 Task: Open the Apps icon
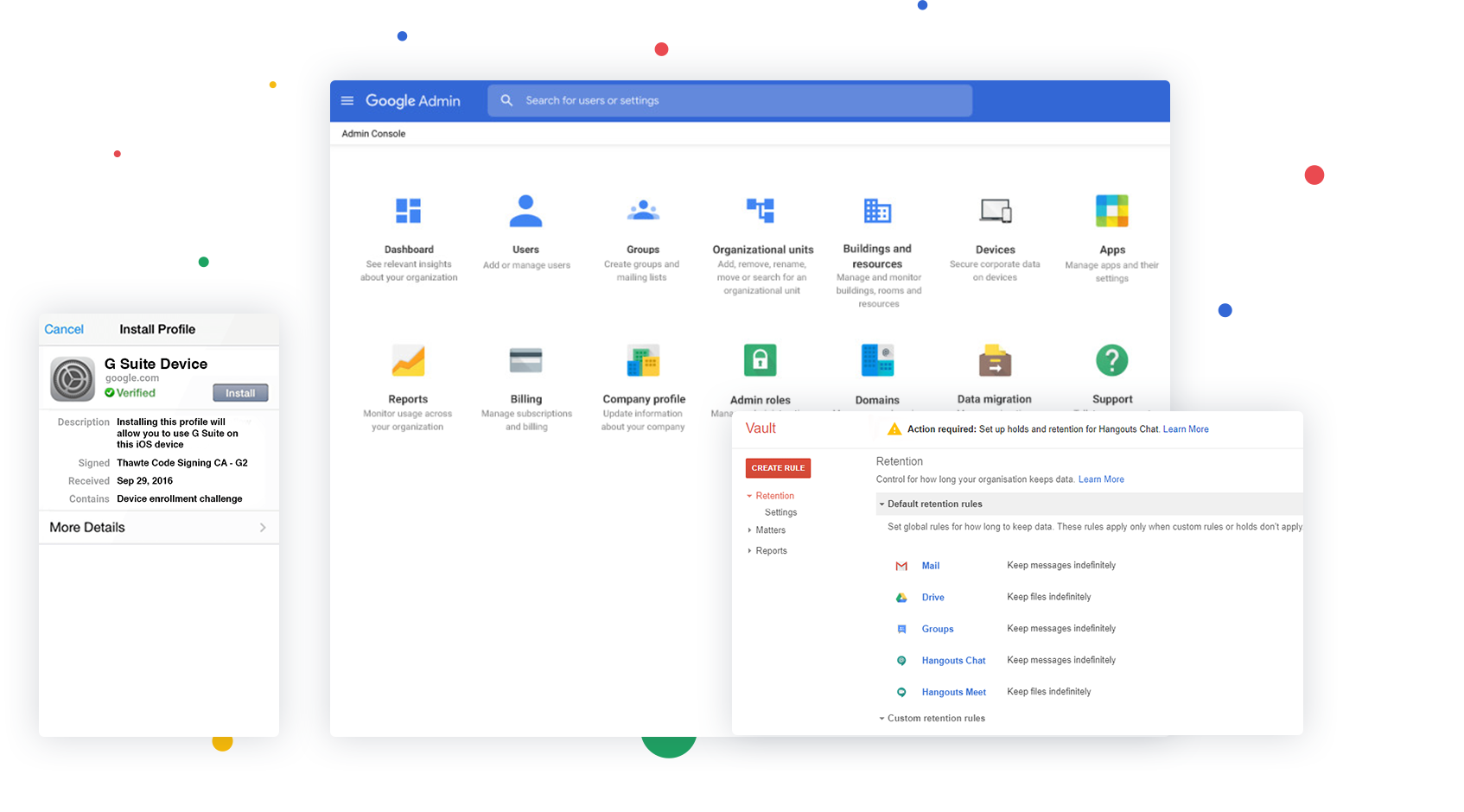pos(1112,211)
